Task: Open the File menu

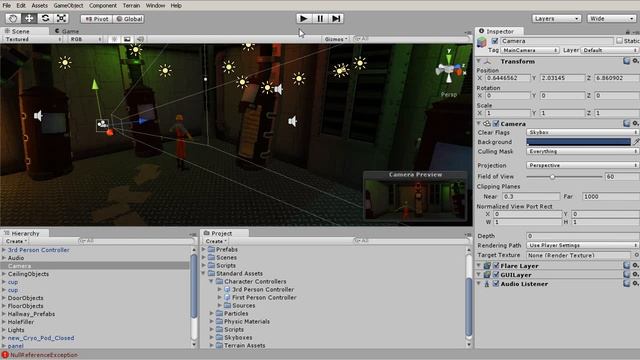Action: click(x=6, y=5)
